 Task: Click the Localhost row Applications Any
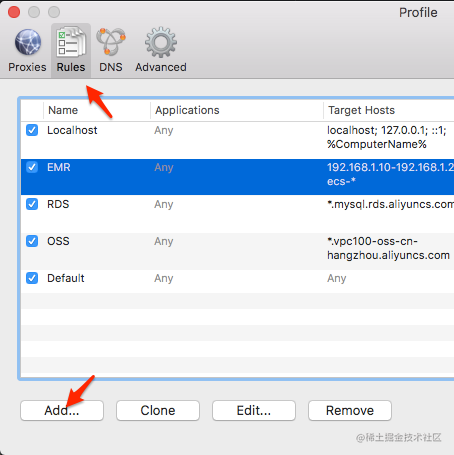point(164,130)
